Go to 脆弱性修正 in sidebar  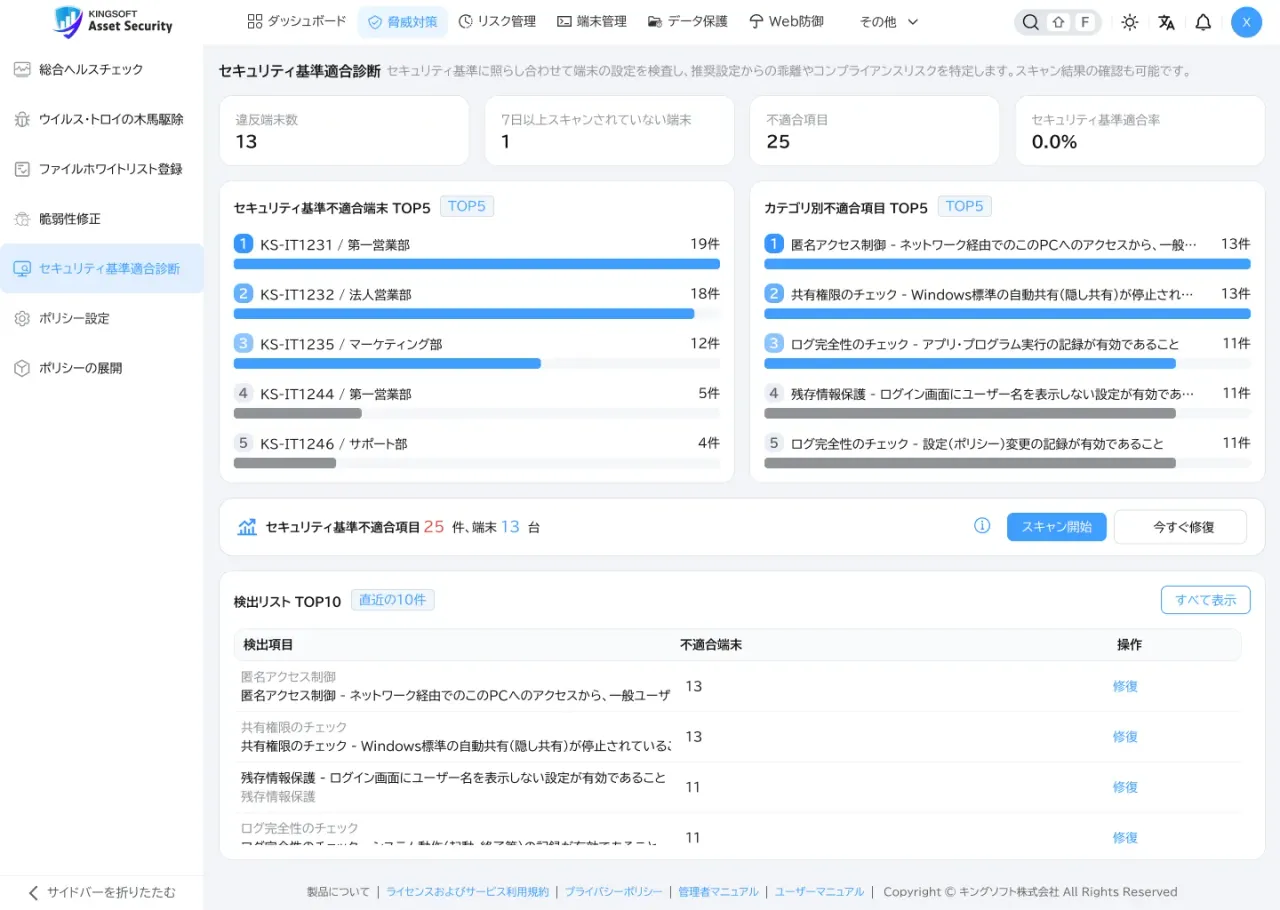pos(101,219)
